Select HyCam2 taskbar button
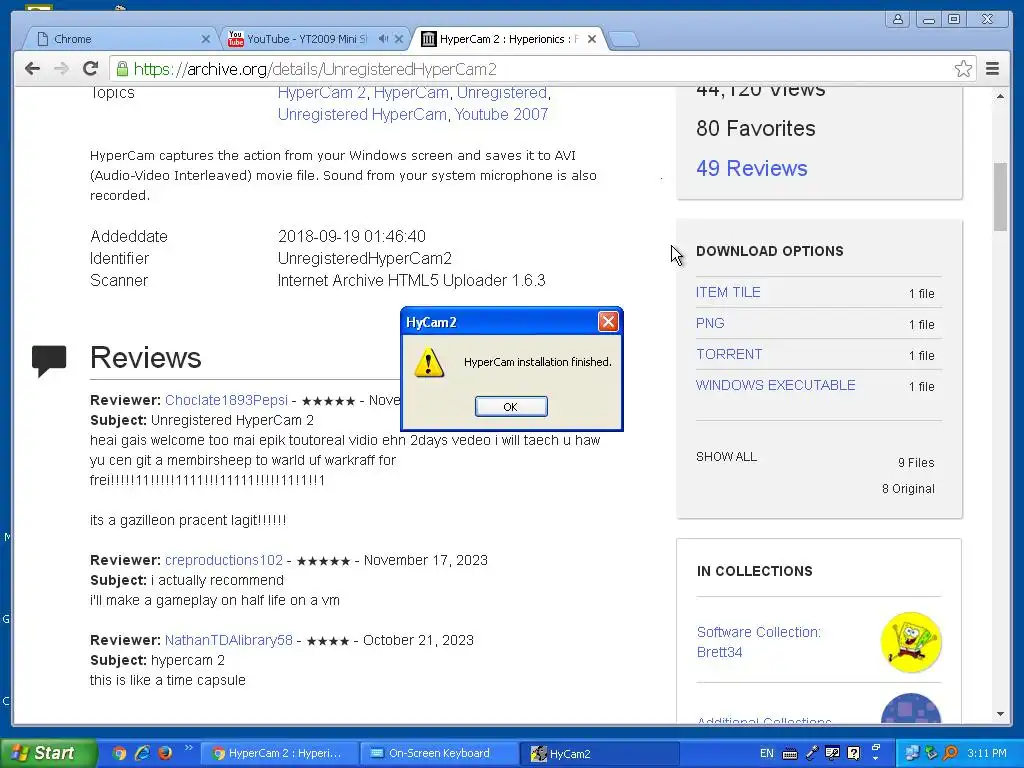Image resolution: width=1024 pixels, height=768 pixels. (600, 754)
